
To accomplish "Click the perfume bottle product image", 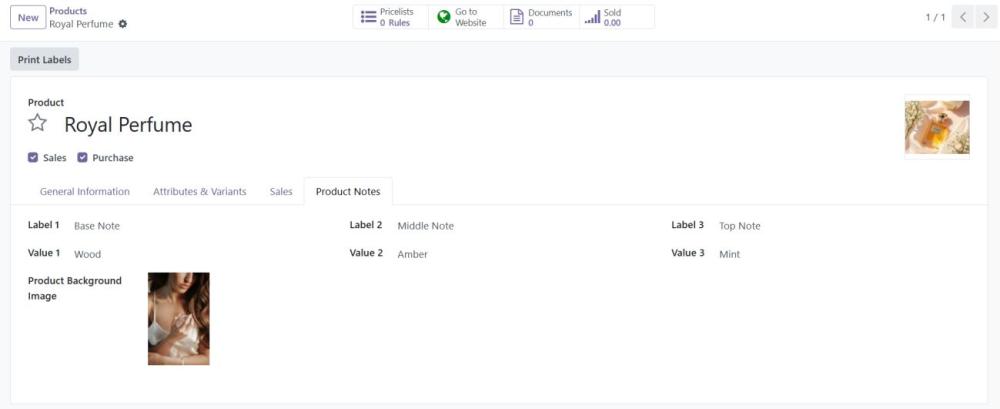I will (x=937, y=127).
